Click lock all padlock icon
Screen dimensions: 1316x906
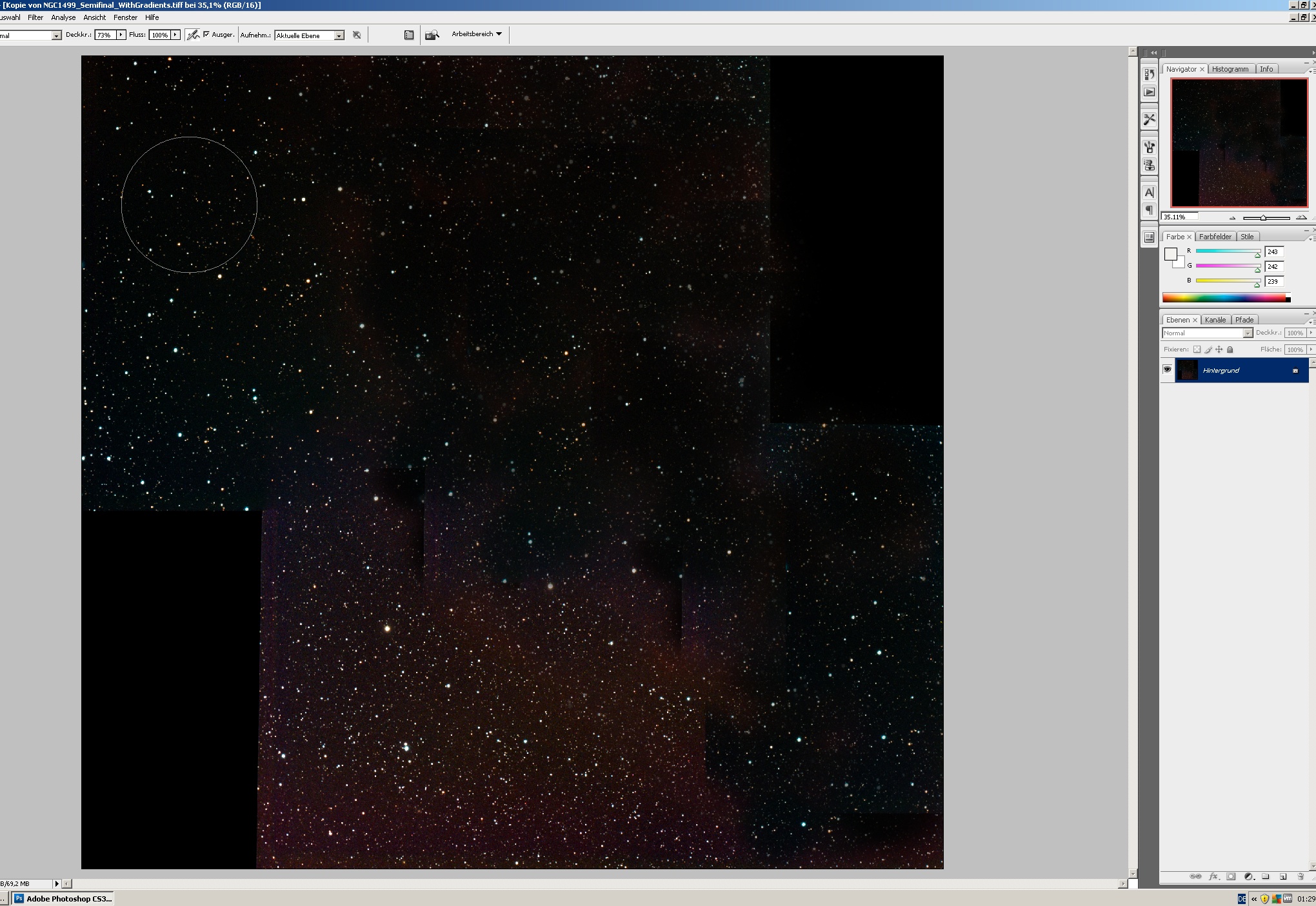click(1230, 350)
